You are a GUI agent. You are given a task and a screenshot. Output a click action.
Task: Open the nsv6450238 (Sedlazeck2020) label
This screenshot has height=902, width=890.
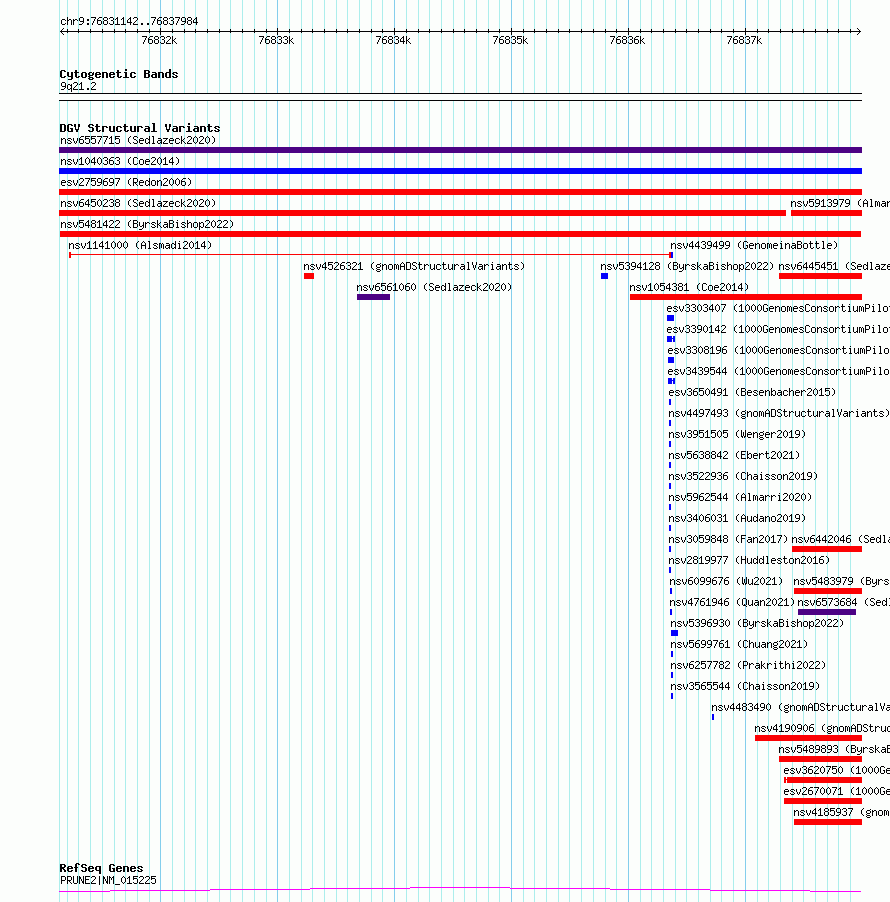pyautogui.click(x=138, y=203)
